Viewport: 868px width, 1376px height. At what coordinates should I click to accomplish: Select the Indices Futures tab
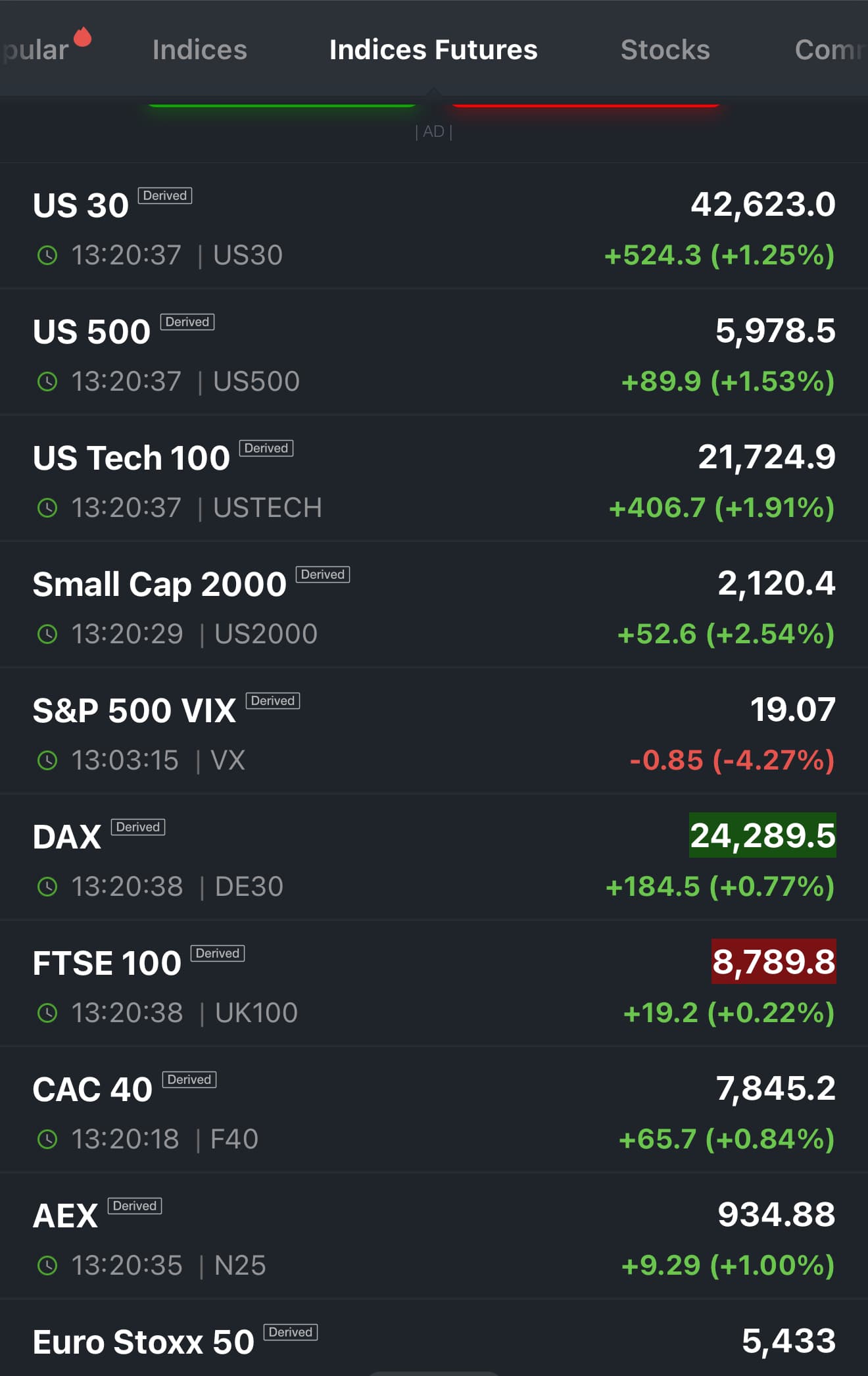[433, 50]
